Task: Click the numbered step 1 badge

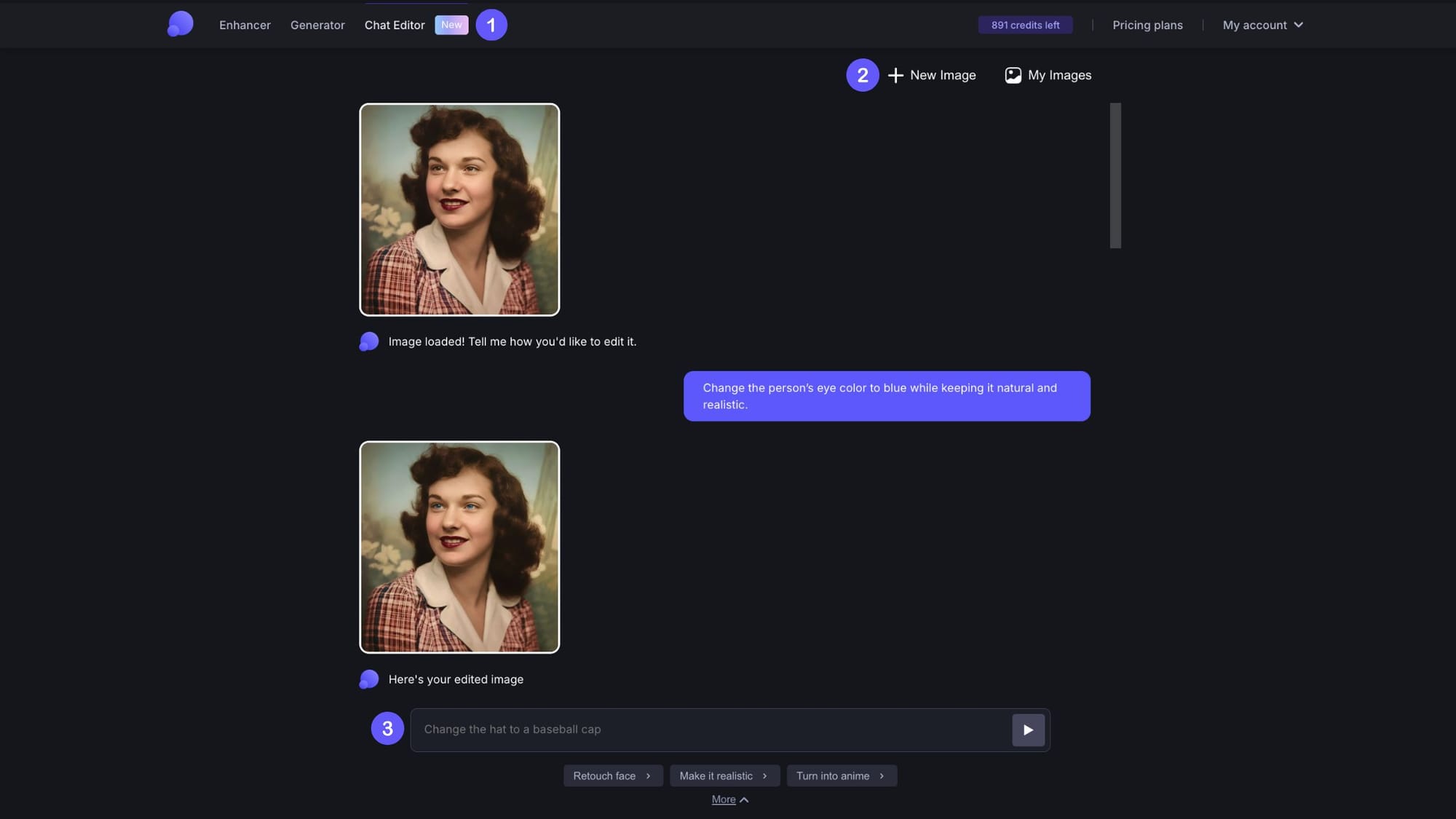Action: coord(491,25)
